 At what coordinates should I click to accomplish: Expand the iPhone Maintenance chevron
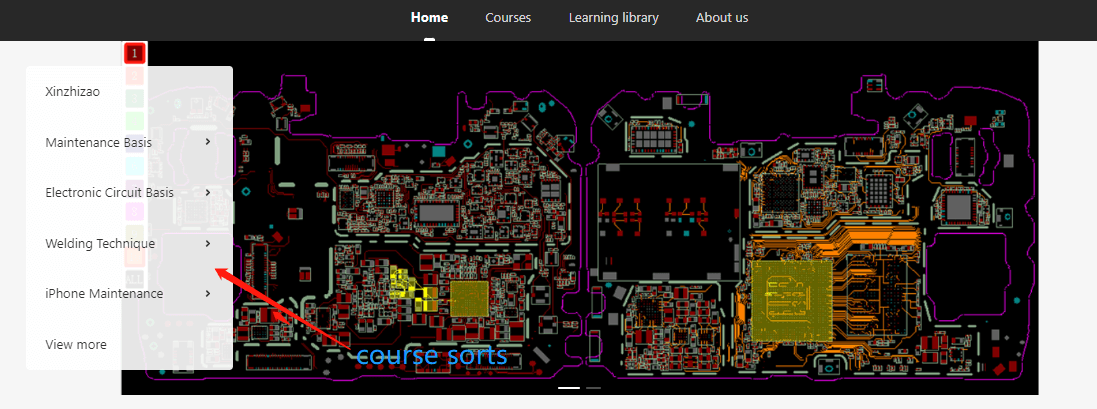point(208,293)
